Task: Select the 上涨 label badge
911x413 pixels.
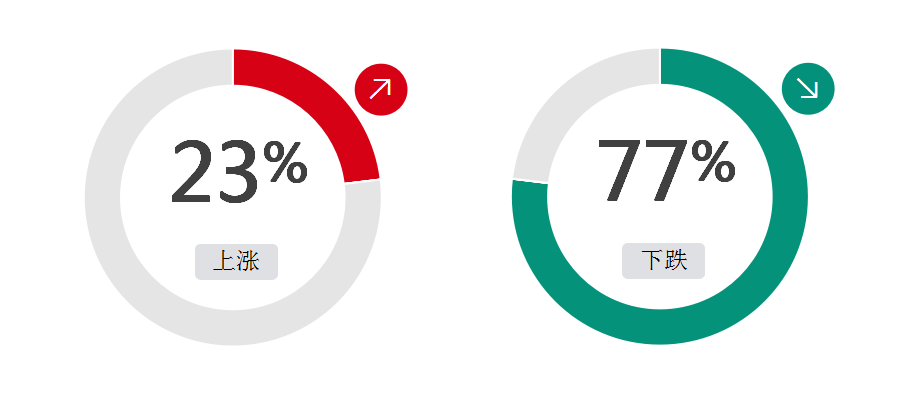Action: tap(236, 262)
